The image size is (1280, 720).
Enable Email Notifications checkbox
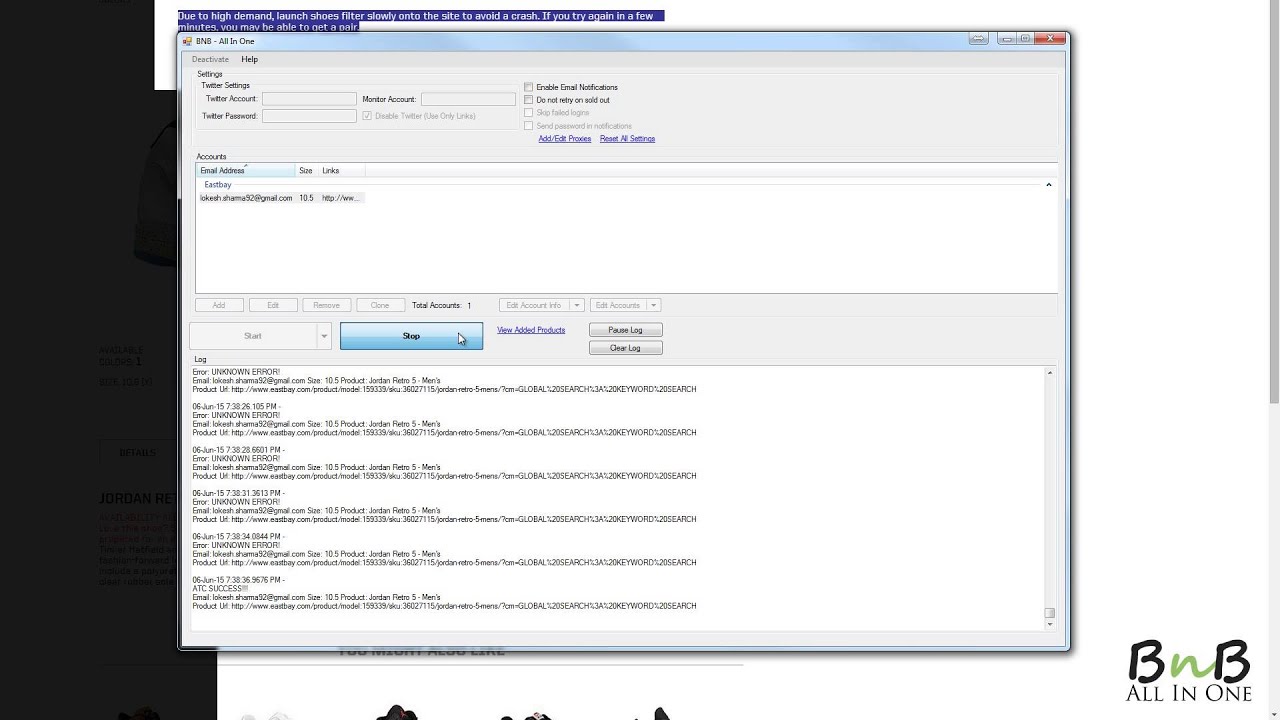tap(529, 87)
